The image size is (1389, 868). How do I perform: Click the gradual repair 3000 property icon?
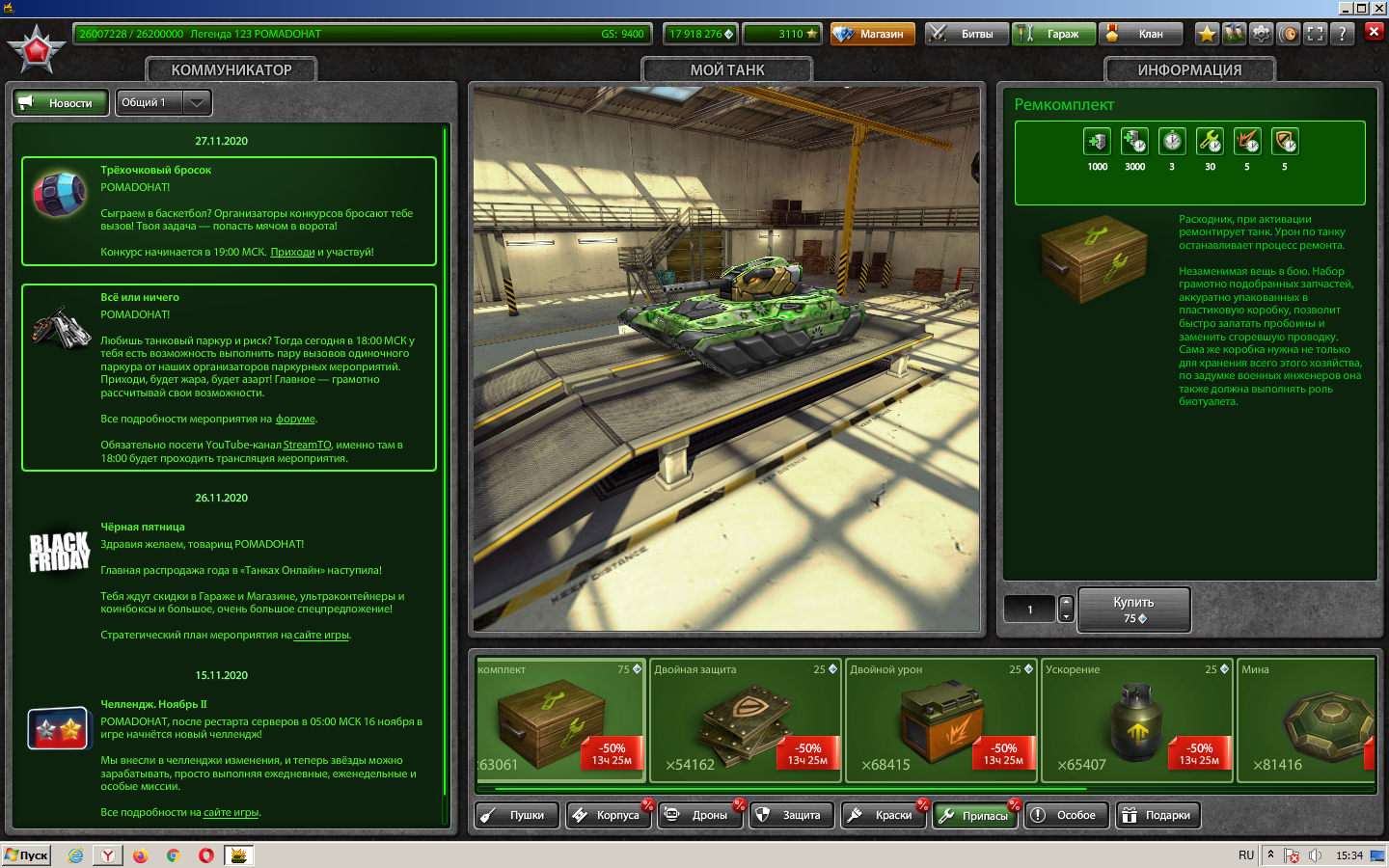tap(1134, 142)
